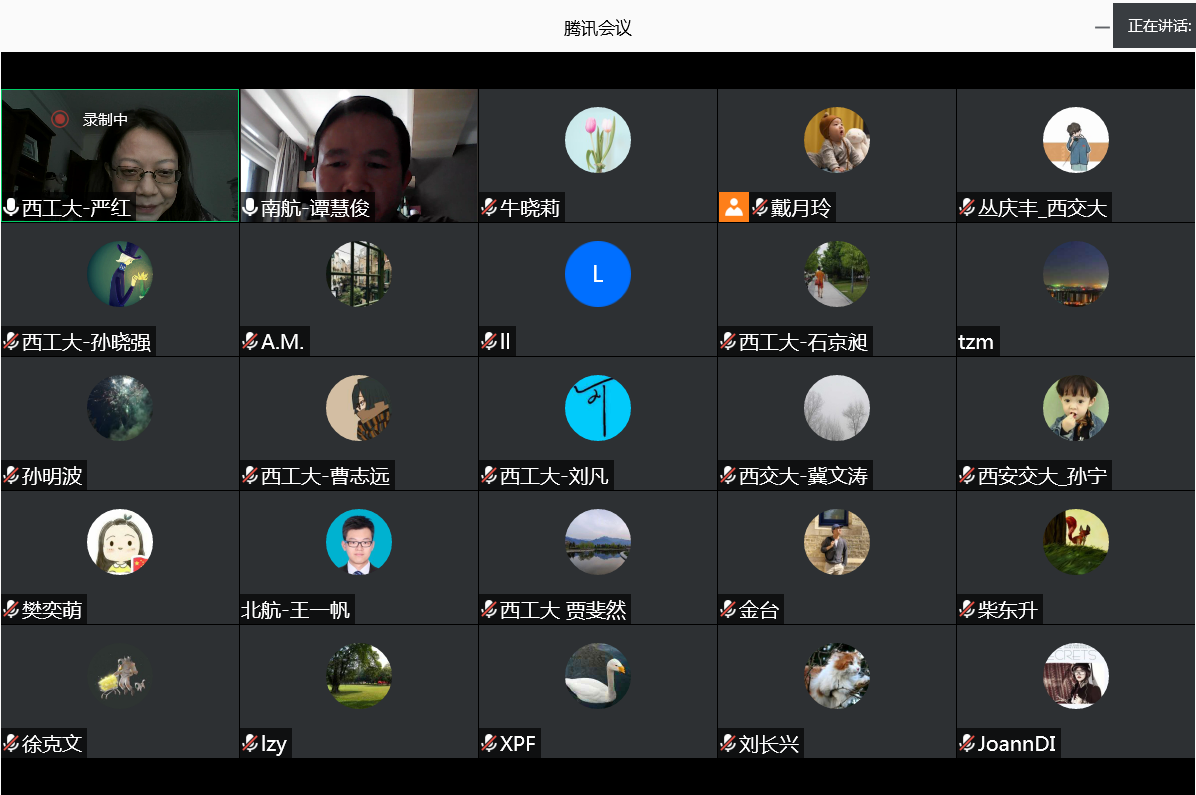Viewport: 1196px width, 795px height.
Task: Select the blue L avatar of participant ll
Action: 597,274
